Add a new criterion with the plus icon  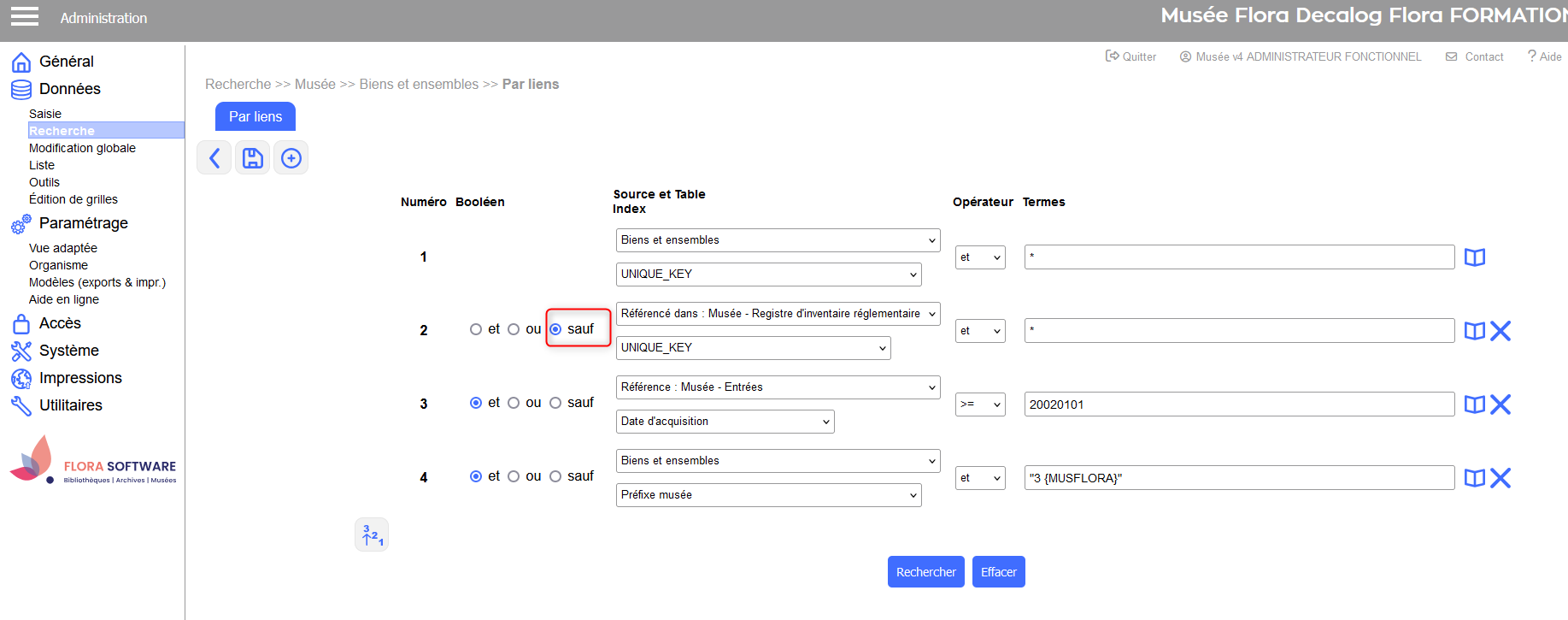coord(291,158)
